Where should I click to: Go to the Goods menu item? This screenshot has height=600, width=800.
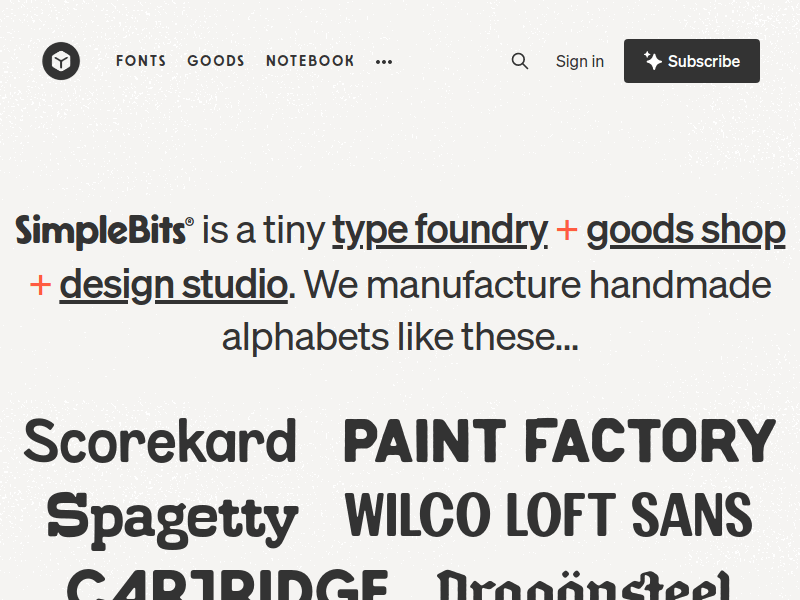click(x=216, y=61)
